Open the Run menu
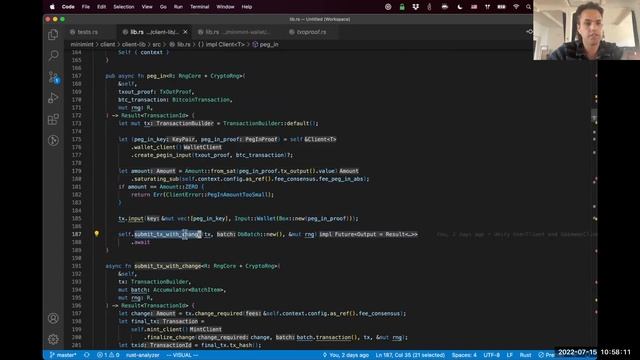This screenshot has width=640, height=360. [178, 7]
